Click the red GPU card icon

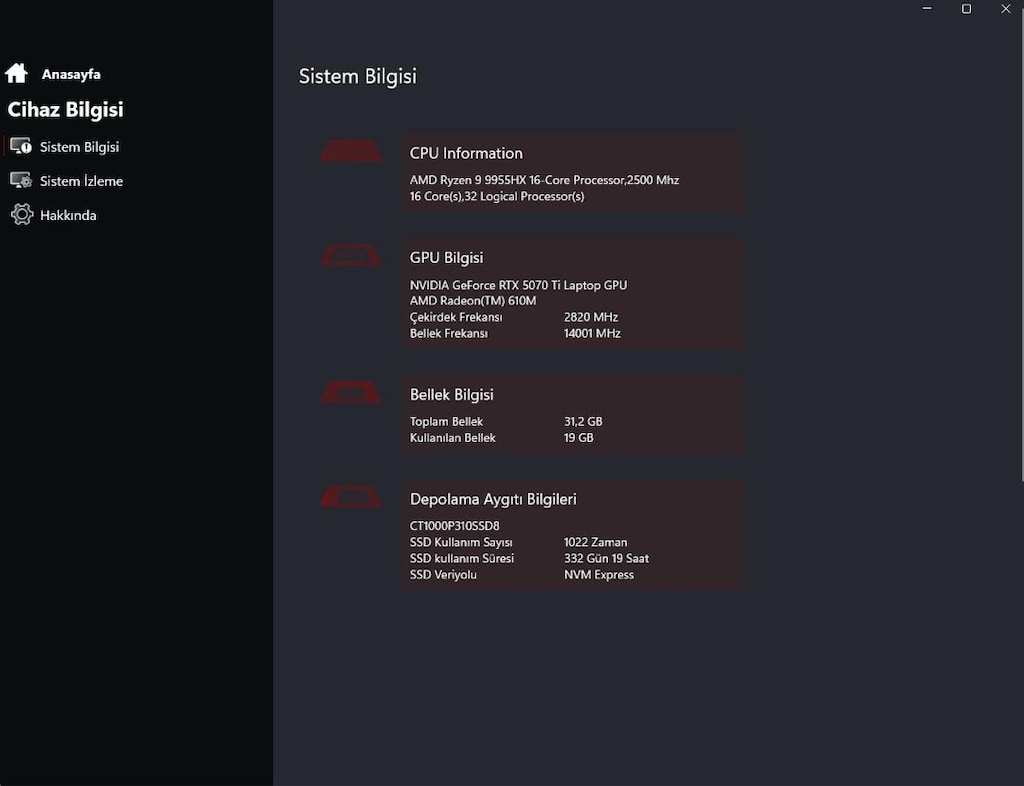[350, 255]
